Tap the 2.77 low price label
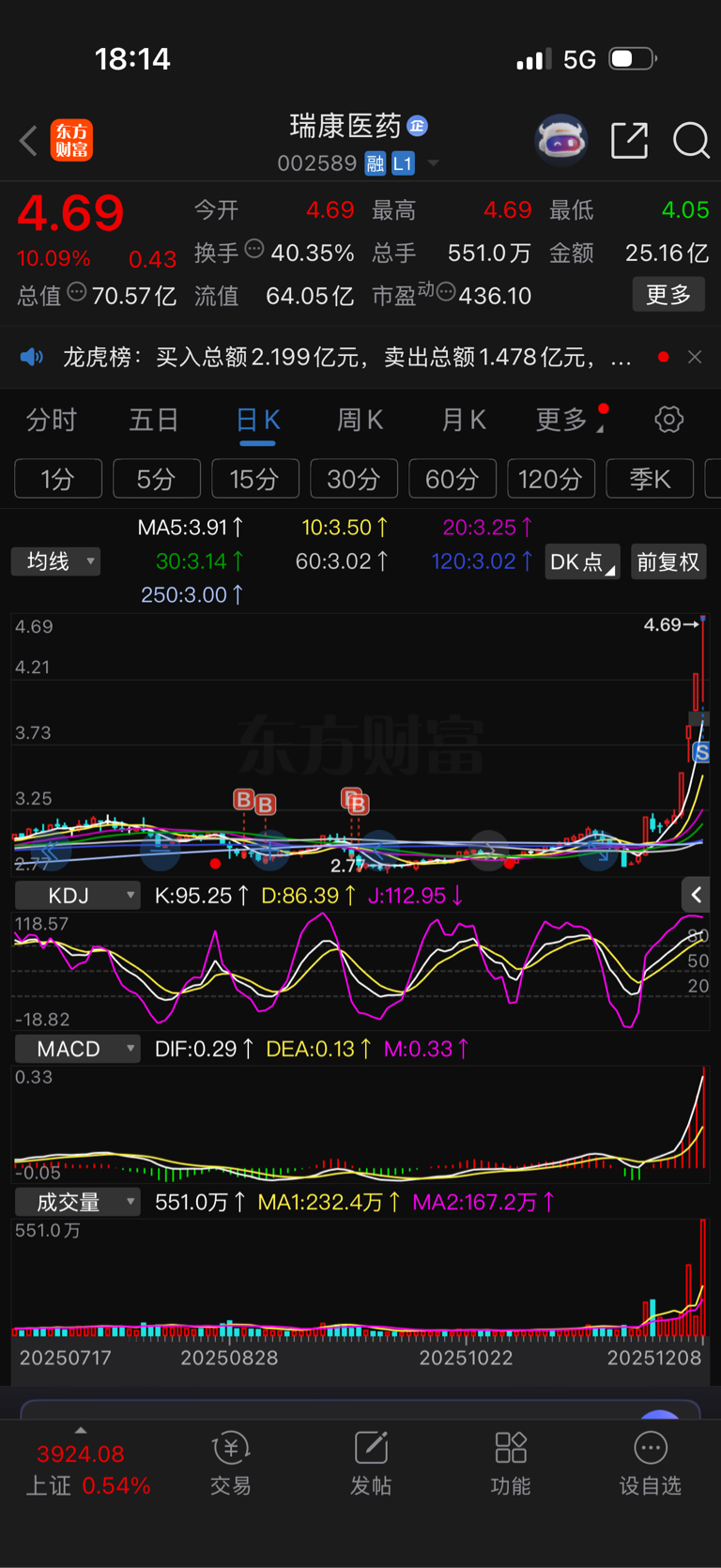 [346, 865]
